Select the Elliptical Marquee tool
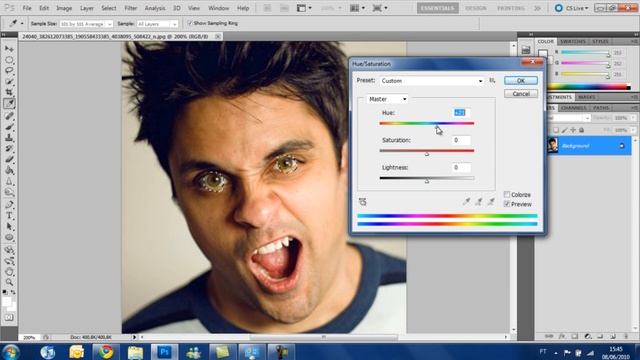 pyautogui.click(x=9, y=60)
